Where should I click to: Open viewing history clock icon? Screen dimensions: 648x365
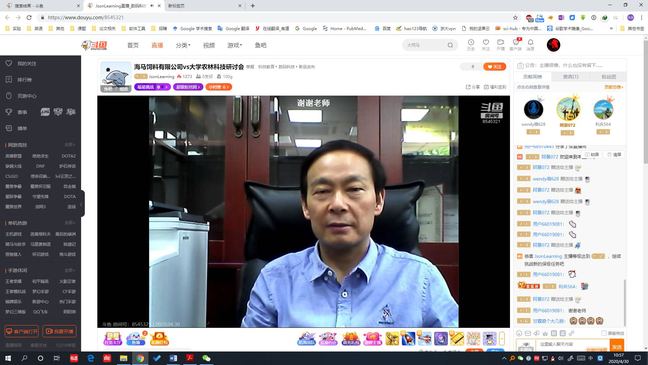tap(471, 42)
